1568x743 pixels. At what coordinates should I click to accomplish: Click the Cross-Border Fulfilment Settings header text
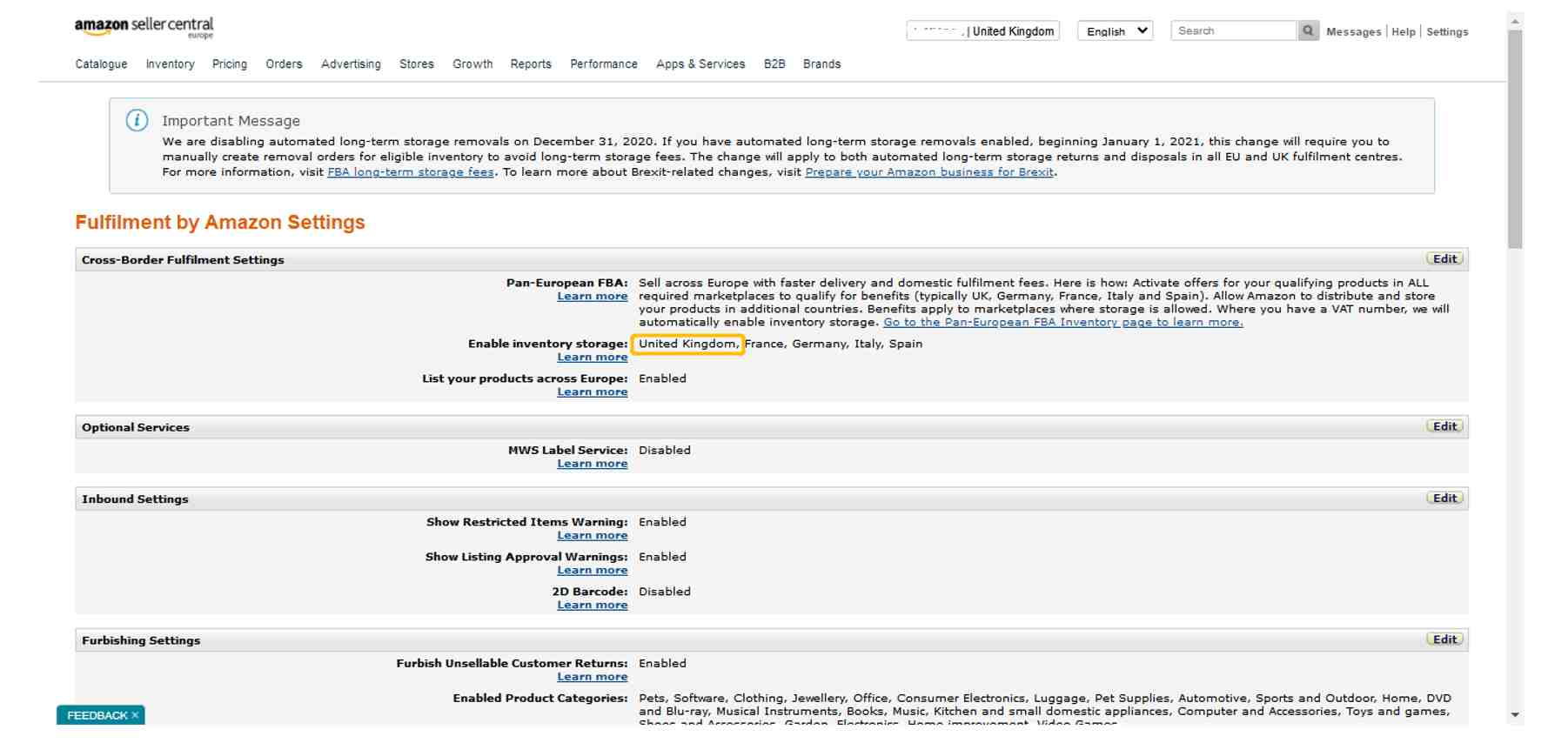tap(183, 260)
